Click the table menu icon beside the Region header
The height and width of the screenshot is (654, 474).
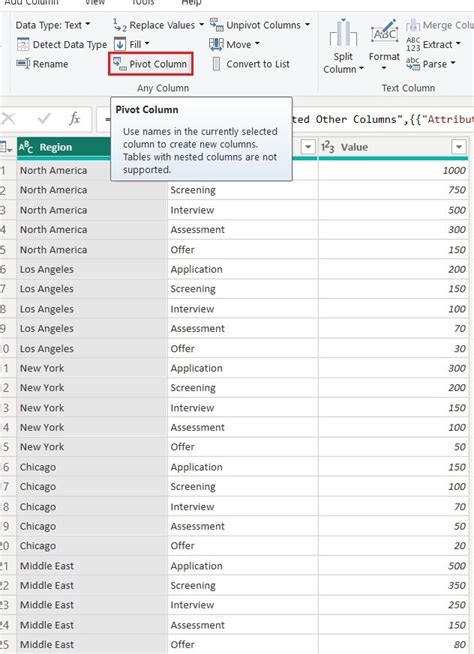pos(5,147)
